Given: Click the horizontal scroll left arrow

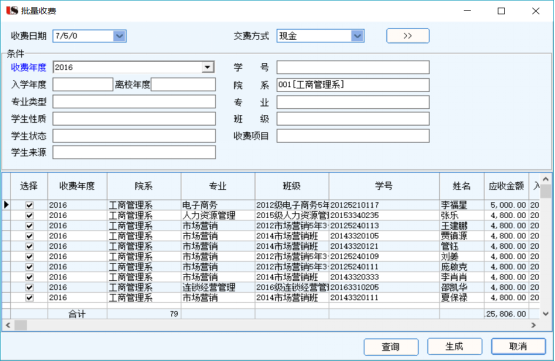Looking at the screenshot, I should [x=8, y=325].
